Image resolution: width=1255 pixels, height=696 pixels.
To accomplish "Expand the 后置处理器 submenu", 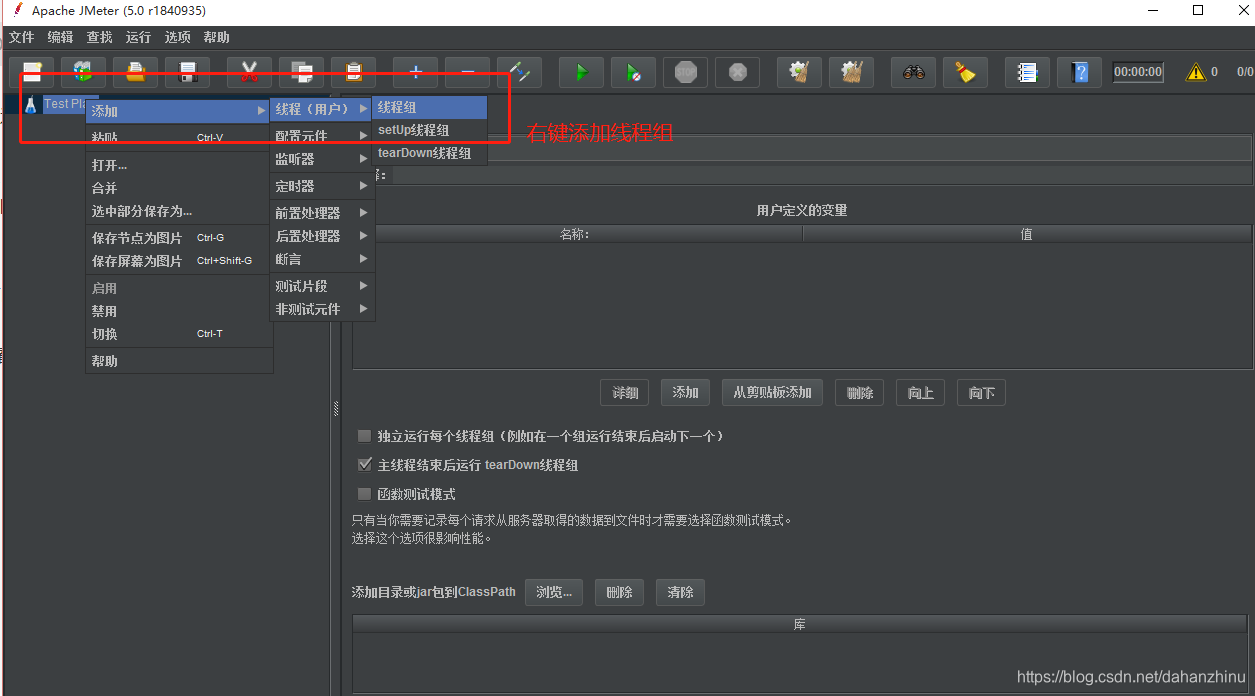I will point(321,236).
